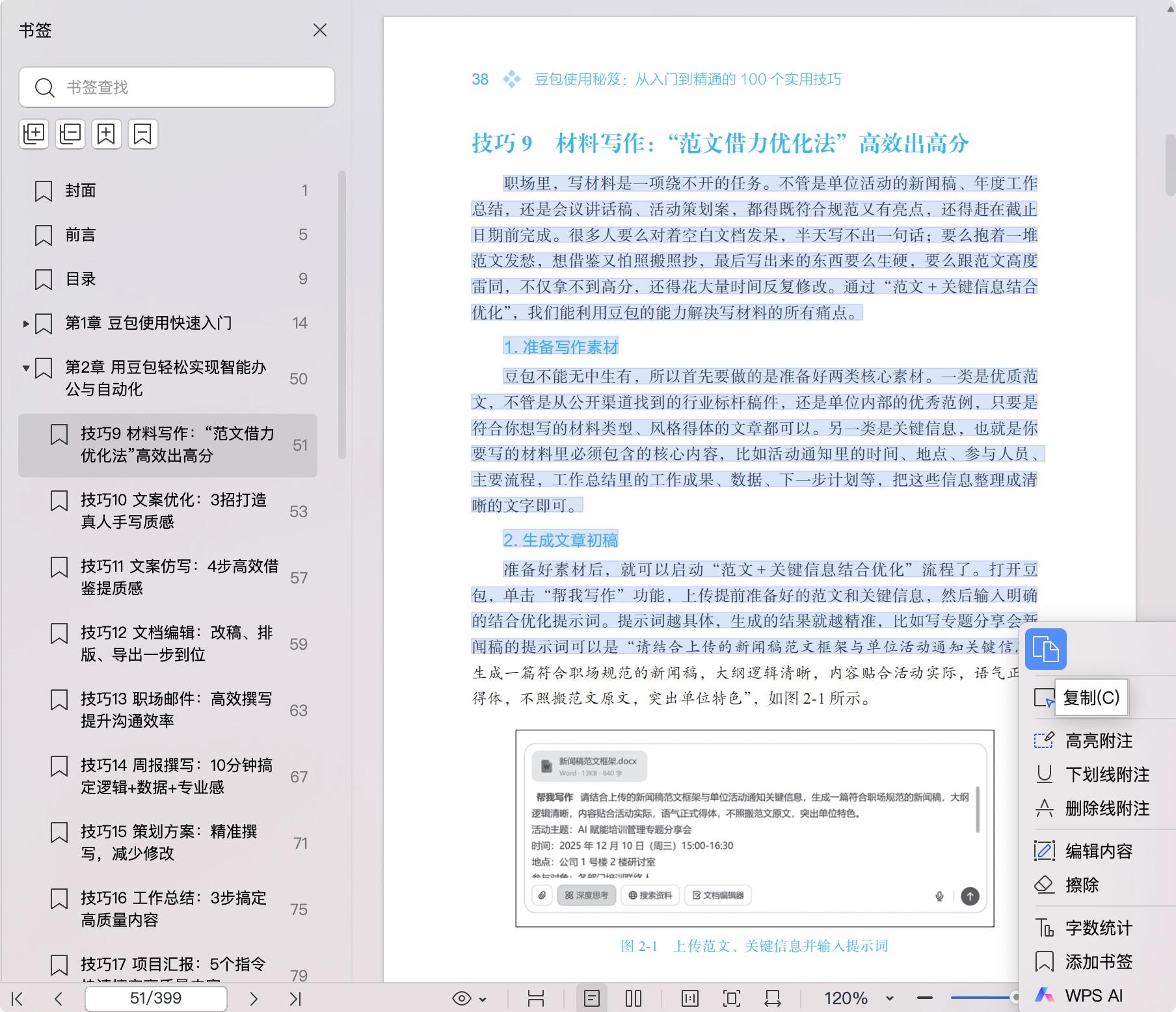This screenshot has width=1176, height=1012.
Task: Click the actual size icon
Action: click(x=690, y=998)
